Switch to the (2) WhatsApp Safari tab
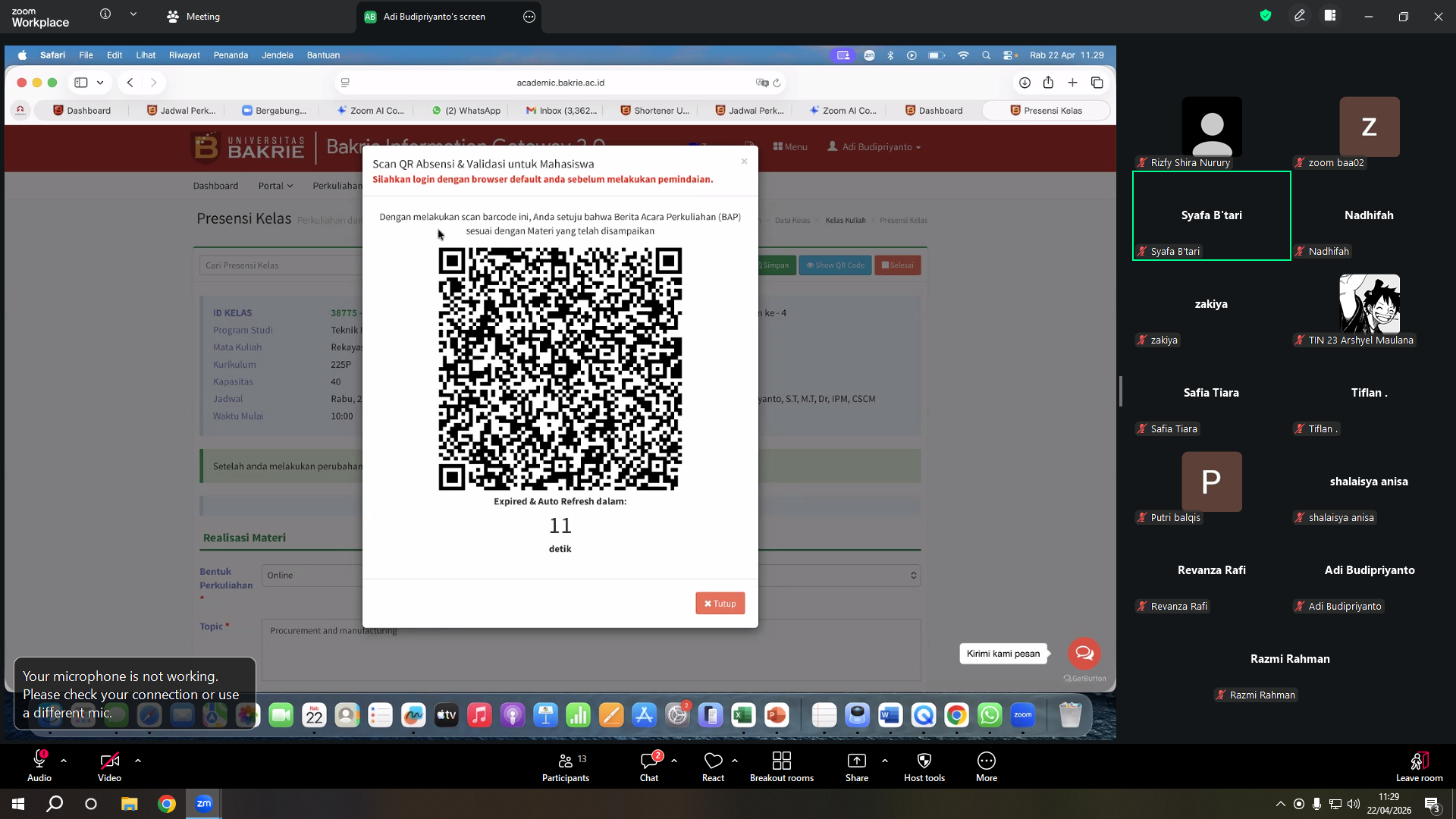Image resolution: width=1456 pixels, height=819 pixels. coord(466,111)
